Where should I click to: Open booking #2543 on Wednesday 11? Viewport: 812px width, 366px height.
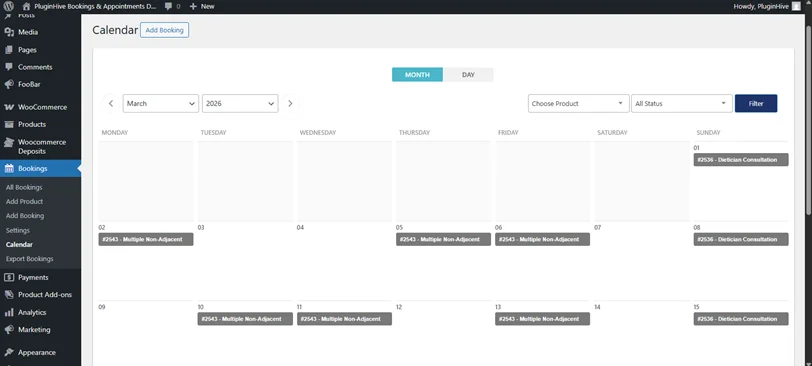click(x=344, y=319)
